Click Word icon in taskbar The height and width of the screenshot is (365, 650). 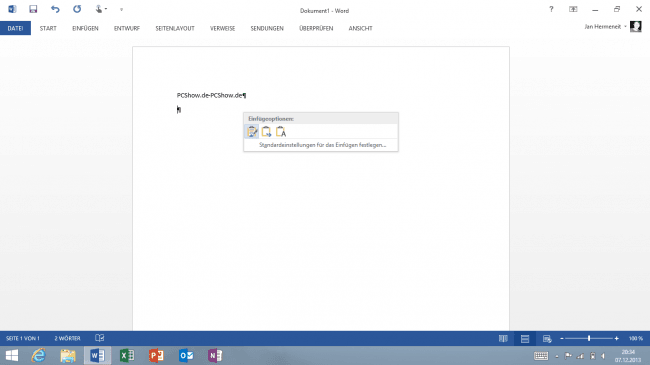pos(97,355)
